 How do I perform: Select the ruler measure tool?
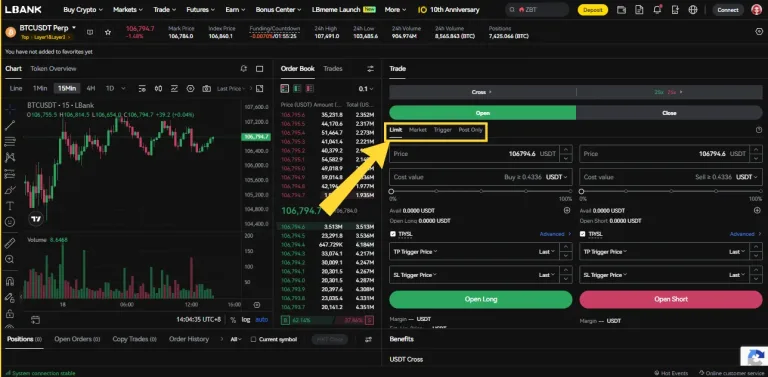coord(10,243)
